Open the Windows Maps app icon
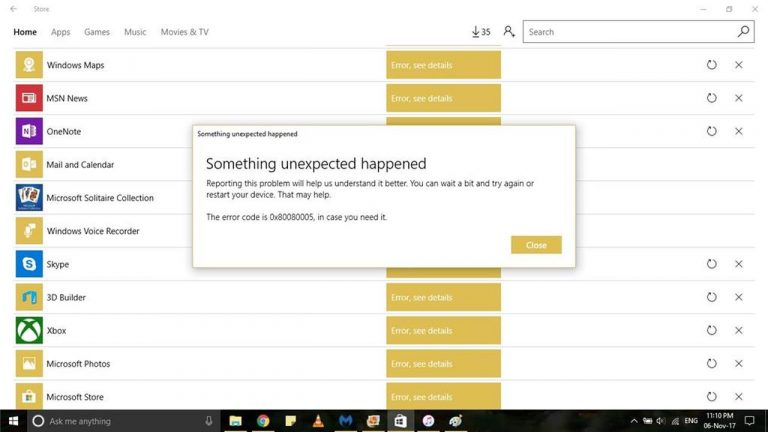 29,65
